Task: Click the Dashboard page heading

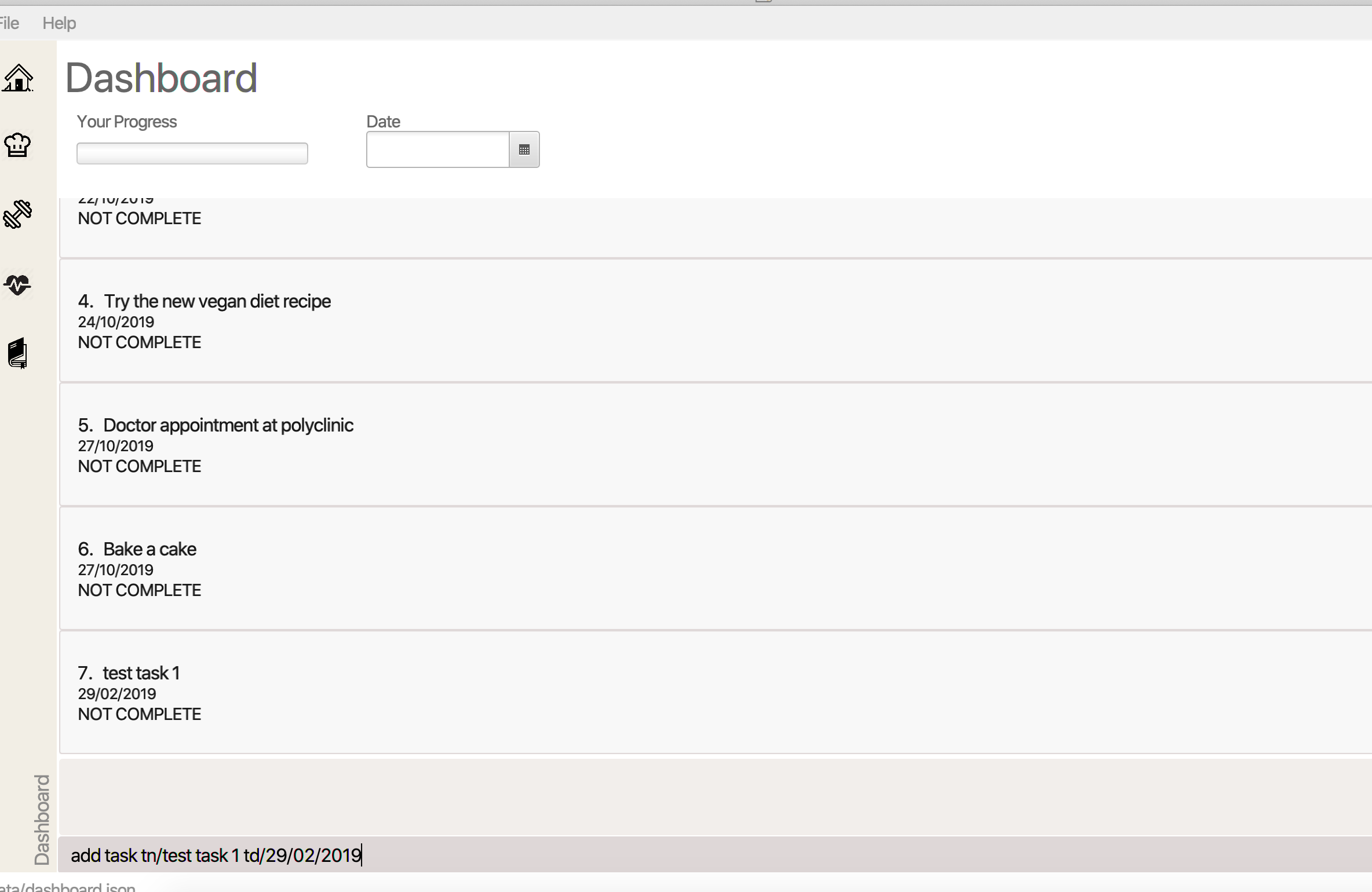Action: pos(161,78)
